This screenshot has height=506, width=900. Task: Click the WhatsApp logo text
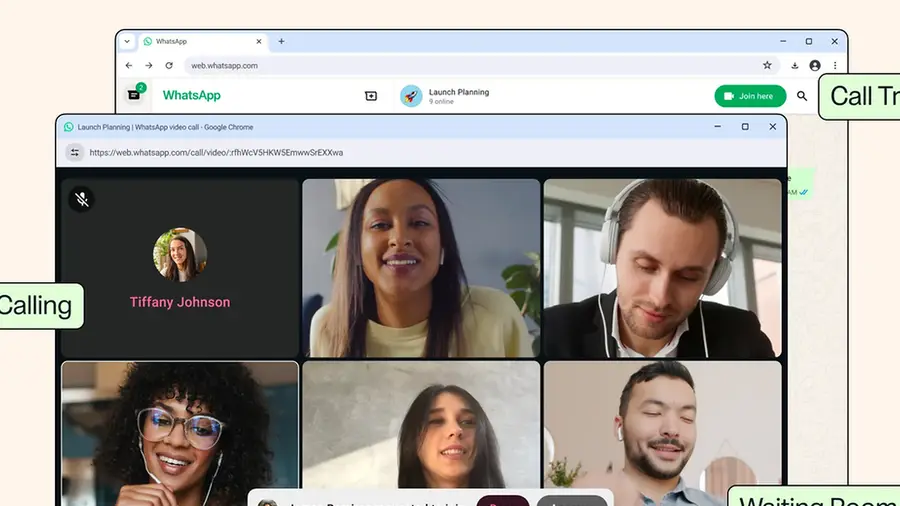(x=192, y=95)
